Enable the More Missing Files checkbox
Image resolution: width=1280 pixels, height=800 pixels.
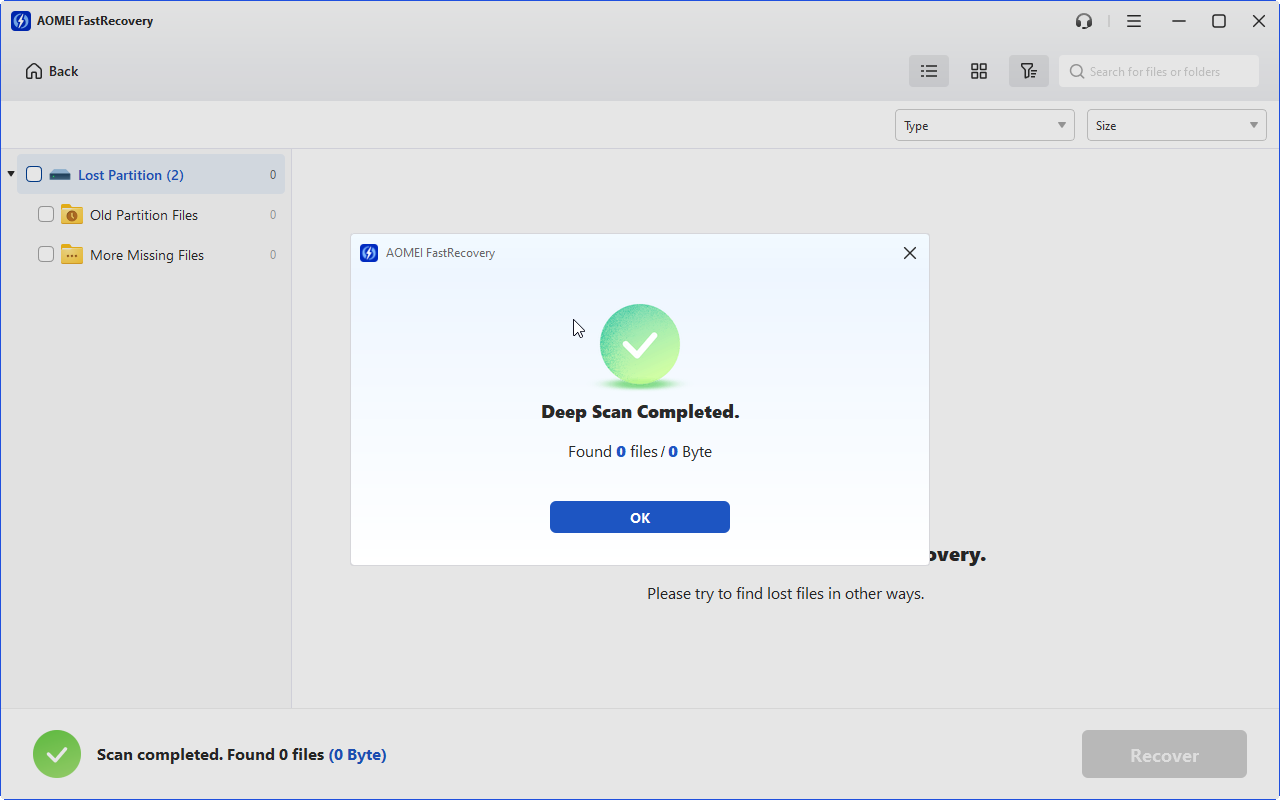click(46, 255)
